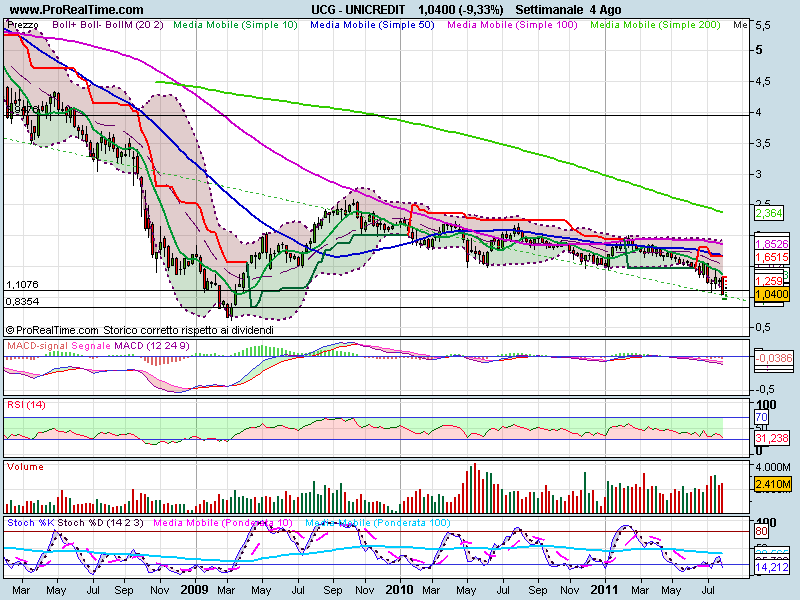Screen dimensions: 800x600
Task: Select the 3,5 price axis label
Action: 763,143
